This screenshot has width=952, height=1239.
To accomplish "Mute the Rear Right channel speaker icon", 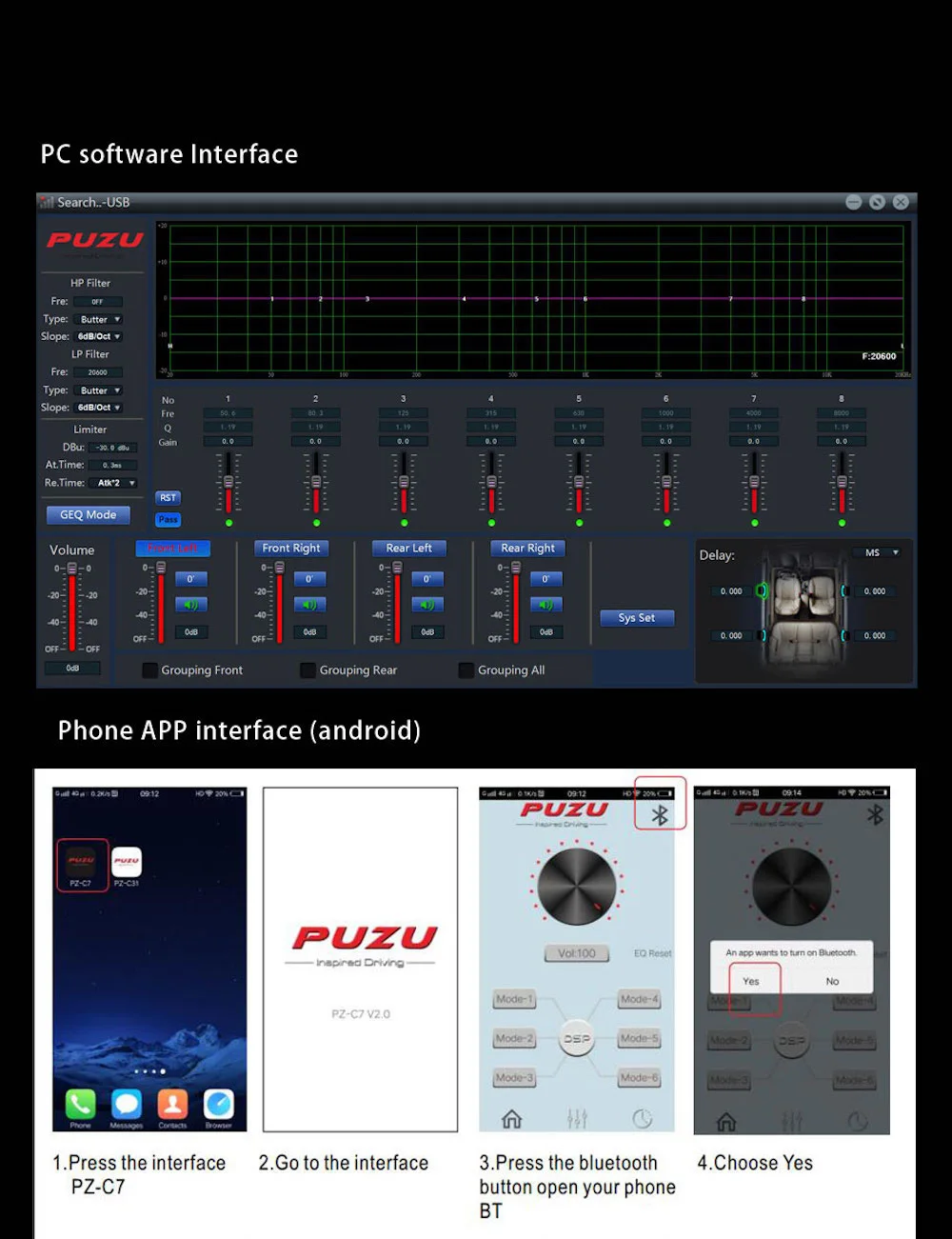I will 545,605.
